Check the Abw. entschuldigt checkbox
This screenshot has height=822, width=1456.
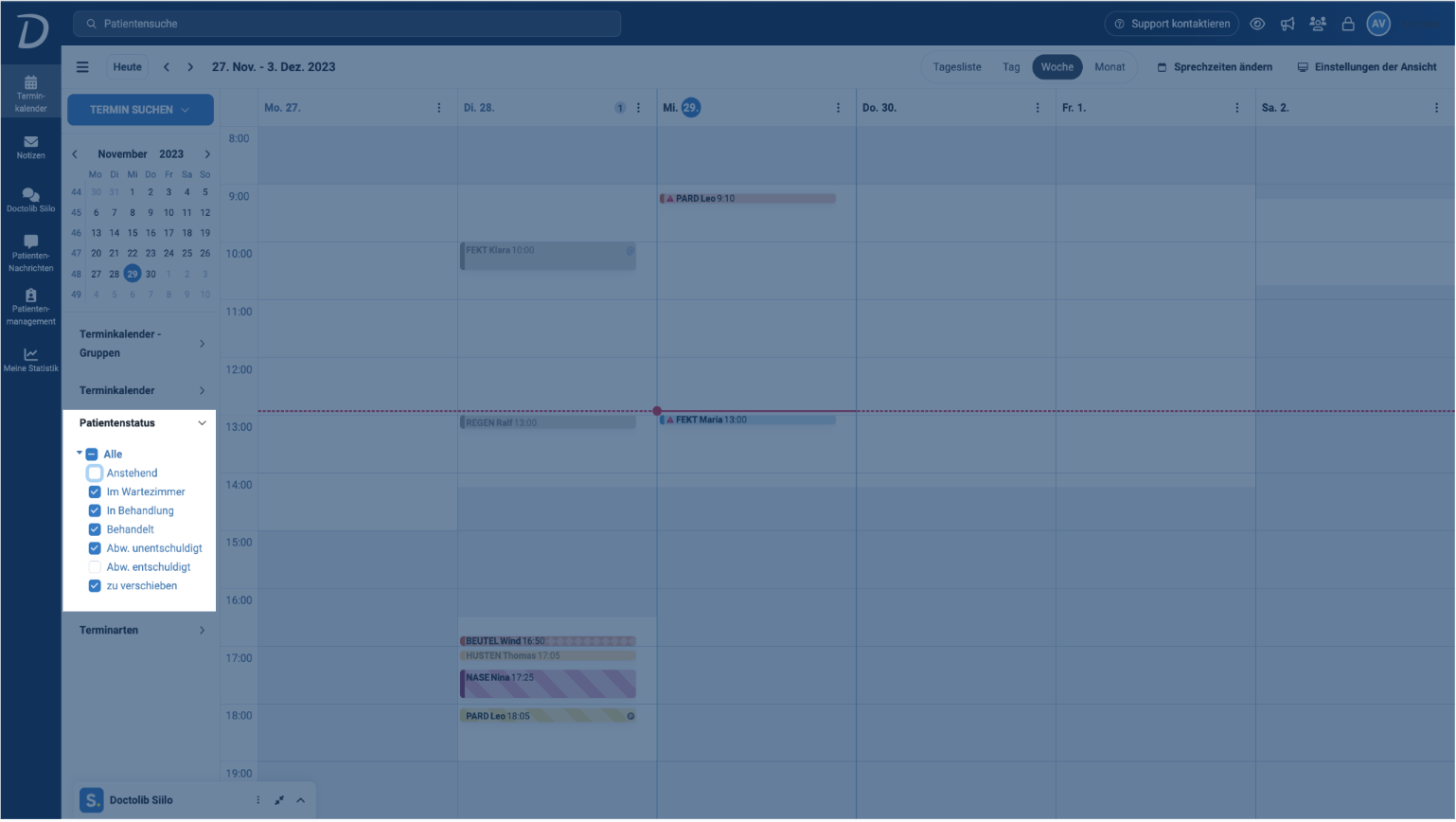(x=95, y=567)
